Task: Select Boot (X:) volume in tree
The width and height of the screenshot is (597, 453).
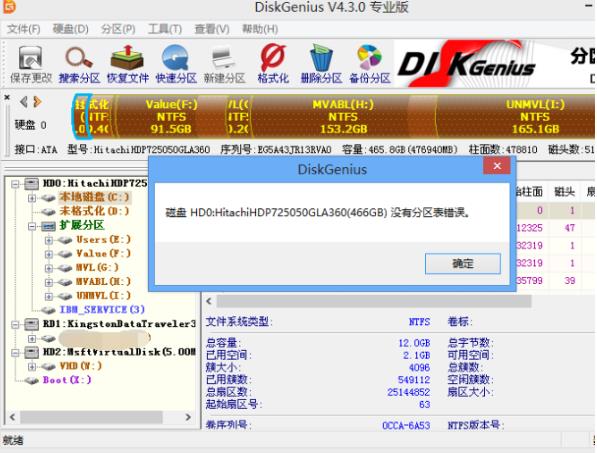Action: click(x=67, y=380)
